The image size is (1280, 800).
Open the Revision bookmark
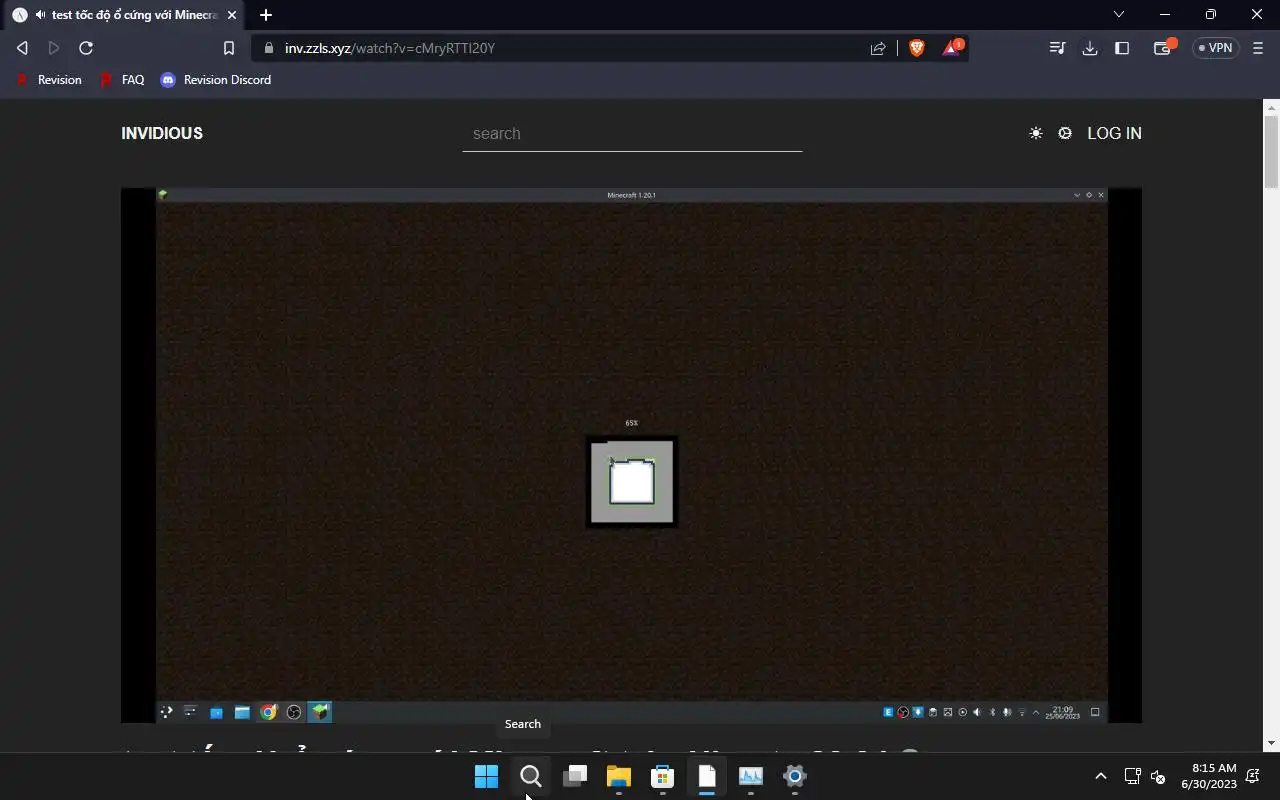pyautogui.click(x=49, y=80)
